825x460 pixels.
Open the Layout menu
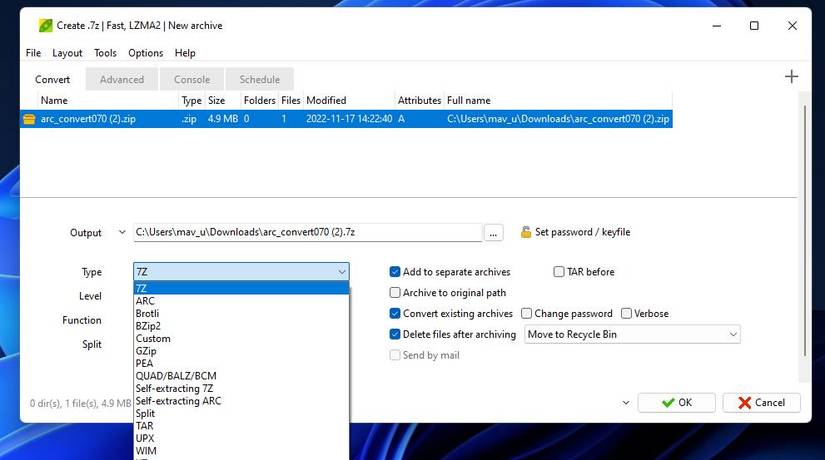67,53
